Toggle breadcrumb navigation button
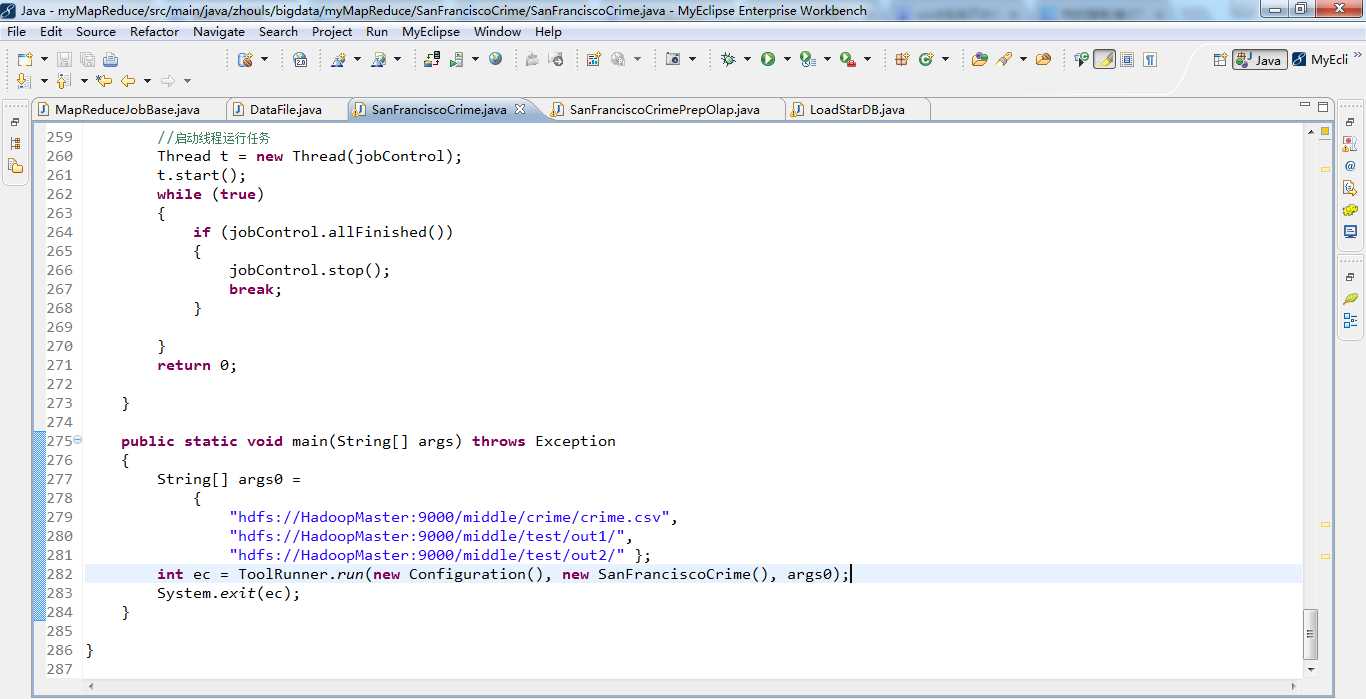This screenshot has height=699, width=1366. click(1081, 59)
